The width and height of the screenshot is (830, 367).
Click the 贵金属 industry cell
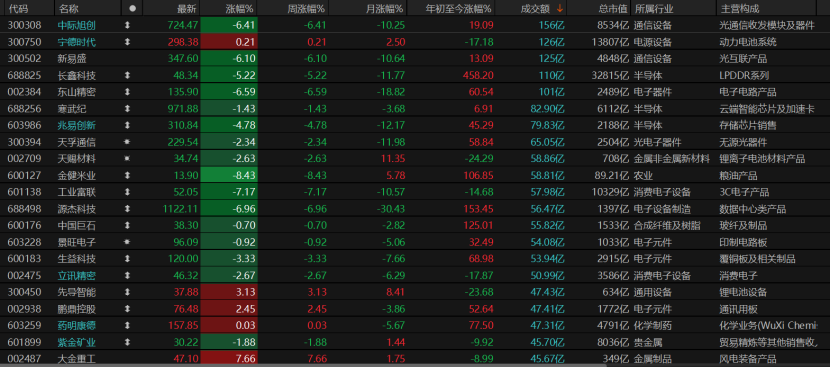click(648, 342)
